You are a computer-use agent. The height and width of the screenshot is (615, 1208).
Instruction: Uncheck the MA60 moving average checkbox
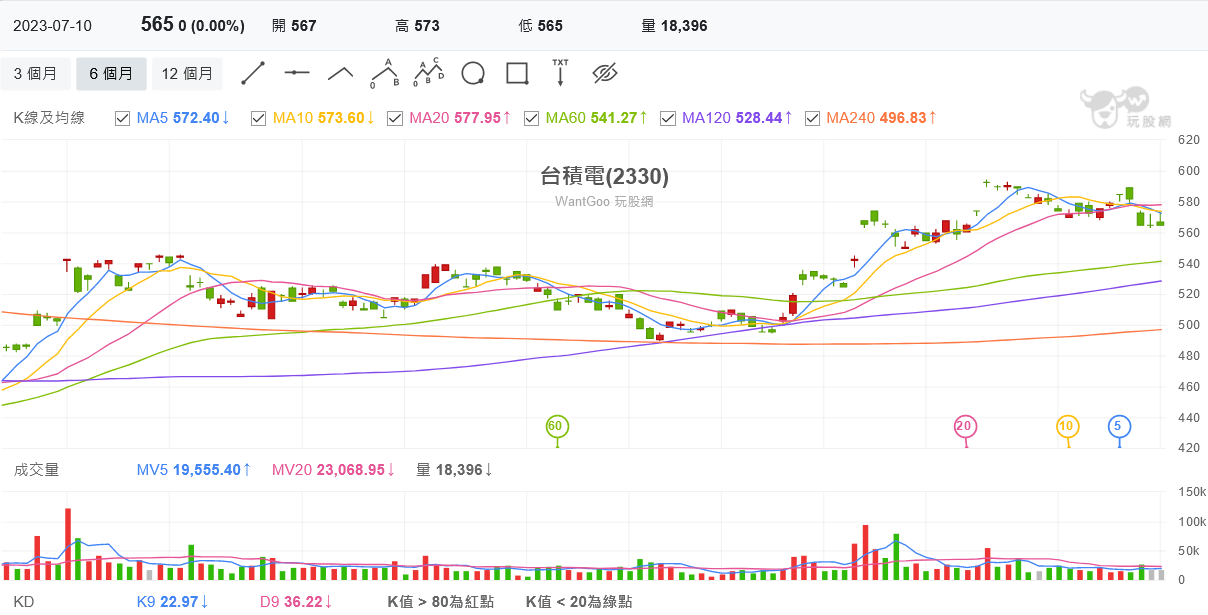click(x=532, y=118)
